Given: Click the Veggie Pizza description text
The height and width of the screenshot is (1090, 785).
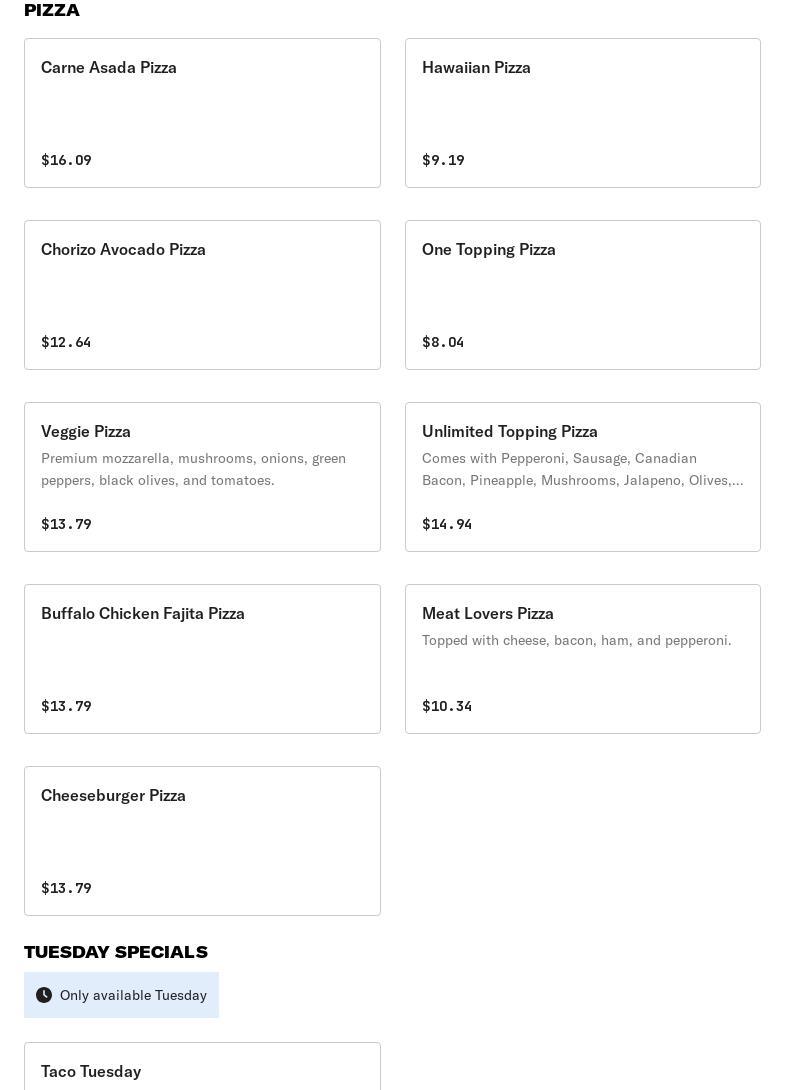Looking at the screenshot, I should (193, 469).
